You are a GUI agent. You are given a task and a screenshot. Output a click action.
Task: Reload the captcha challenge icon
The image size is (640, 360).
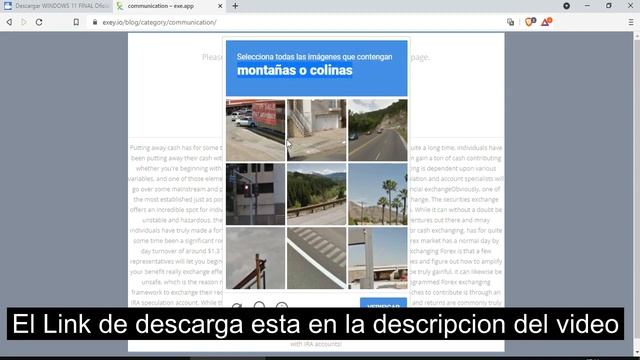point(237,305)
